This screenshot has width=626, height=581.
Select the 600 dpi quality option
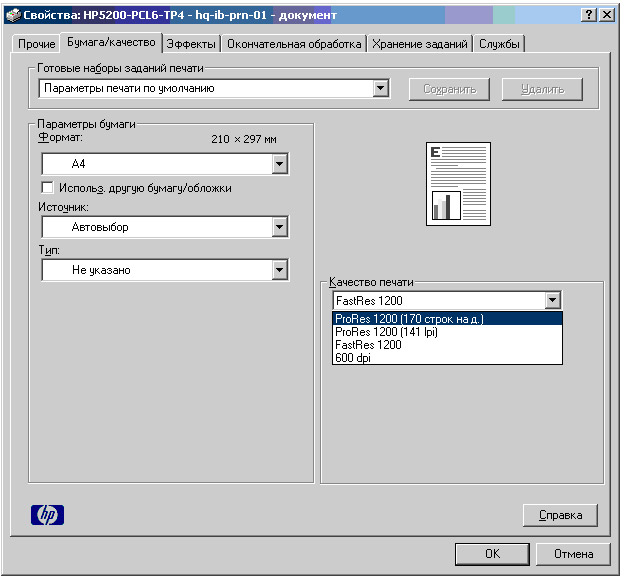[x=447, y=357]
